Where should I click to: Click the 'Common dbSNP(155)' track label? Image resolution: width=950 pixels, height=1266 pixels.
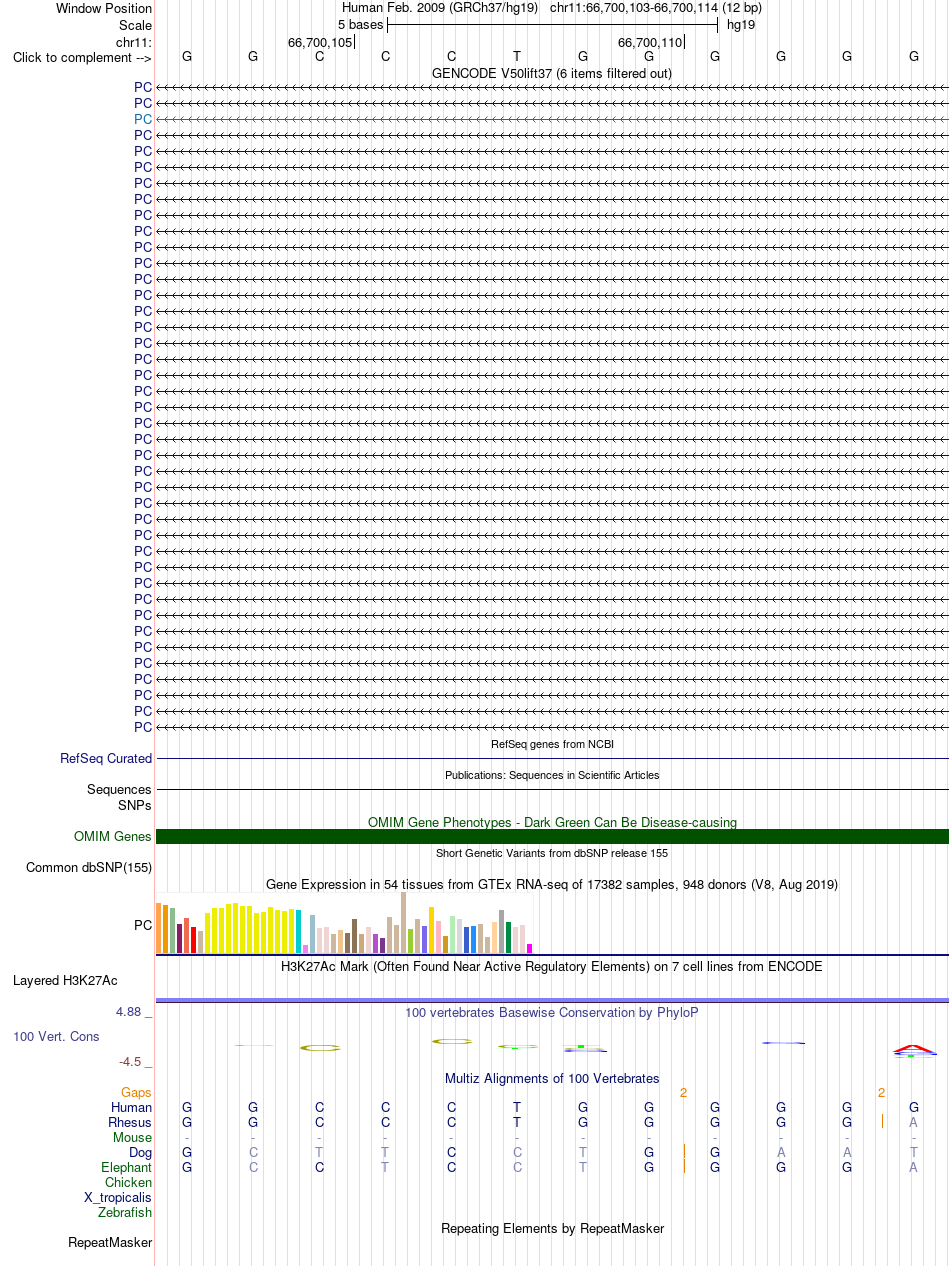pos(89,868)
